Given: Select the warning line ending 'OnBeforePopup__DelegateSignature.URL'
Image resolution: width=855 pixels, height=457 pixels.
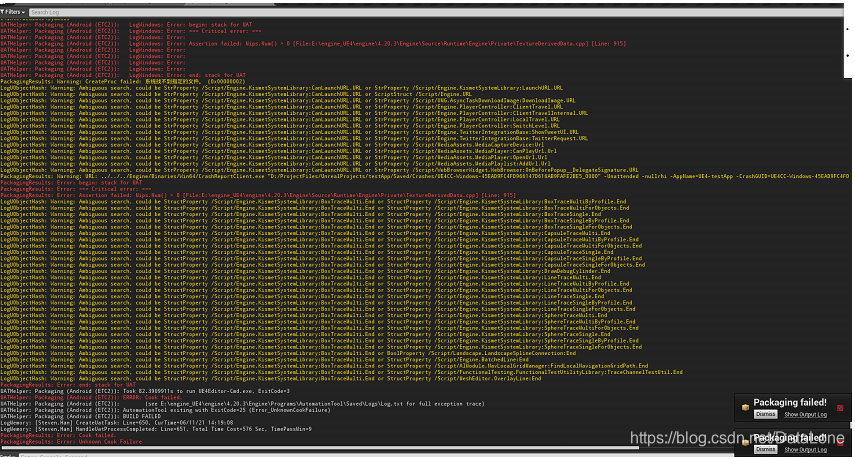Looking at the screenshot, I should [x=319, y=170].
